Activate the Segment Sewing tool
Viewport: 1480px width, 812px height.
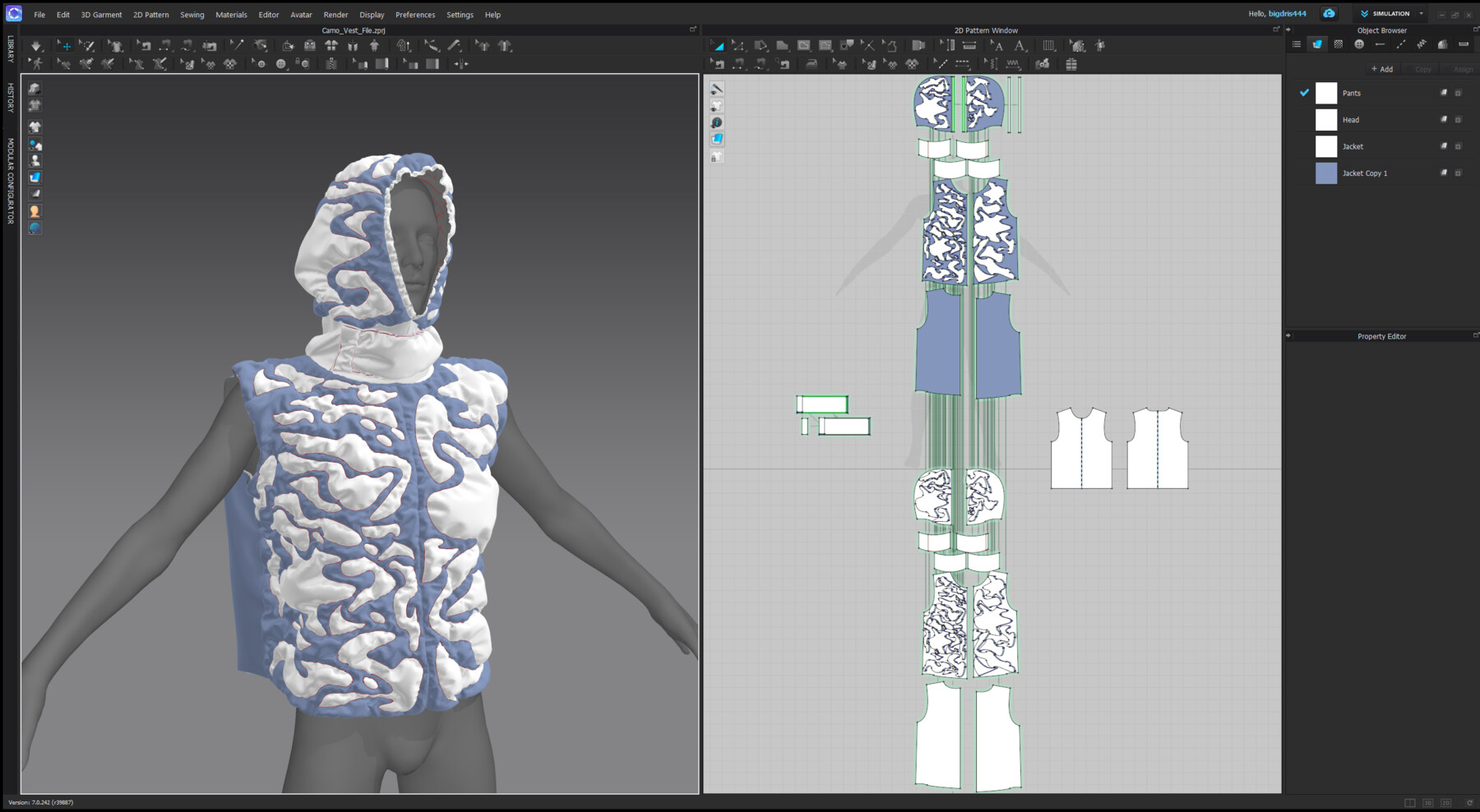pos(739,65)
